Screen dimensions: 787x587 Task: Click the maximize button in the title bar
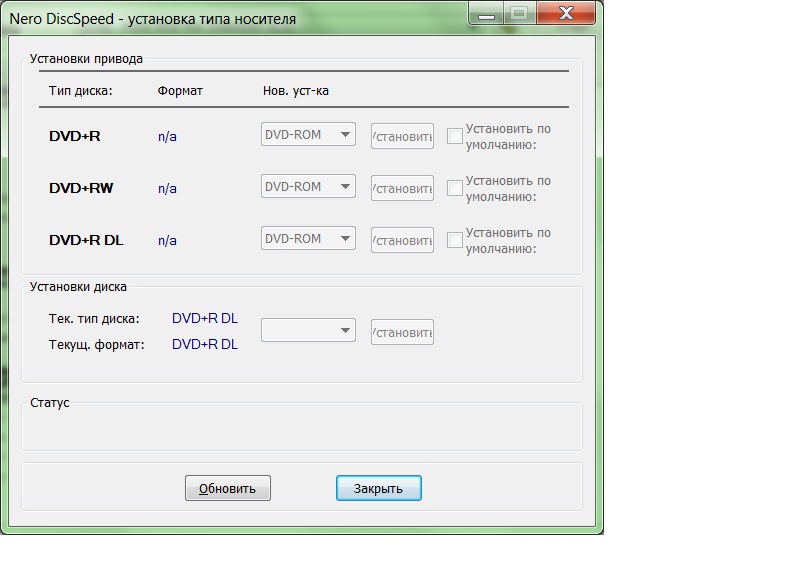[518, 14]
